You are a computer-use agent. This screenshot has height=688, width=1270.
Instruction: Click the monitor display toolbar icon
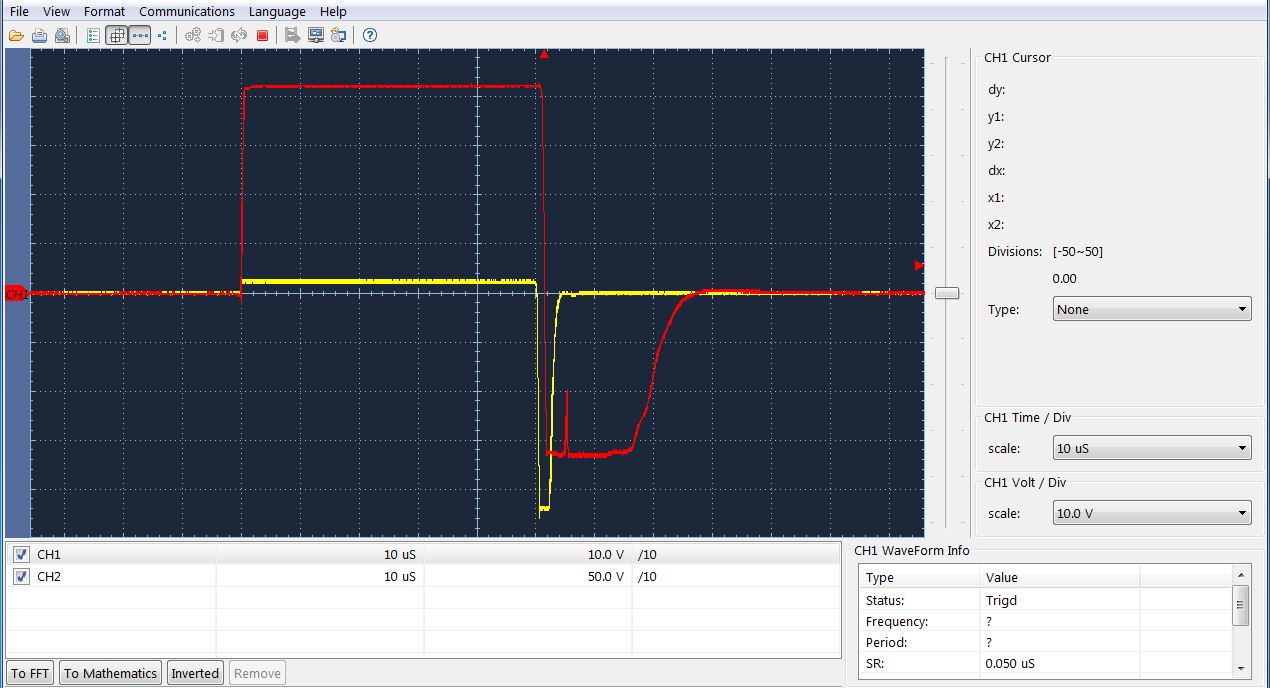coord(316,35)
